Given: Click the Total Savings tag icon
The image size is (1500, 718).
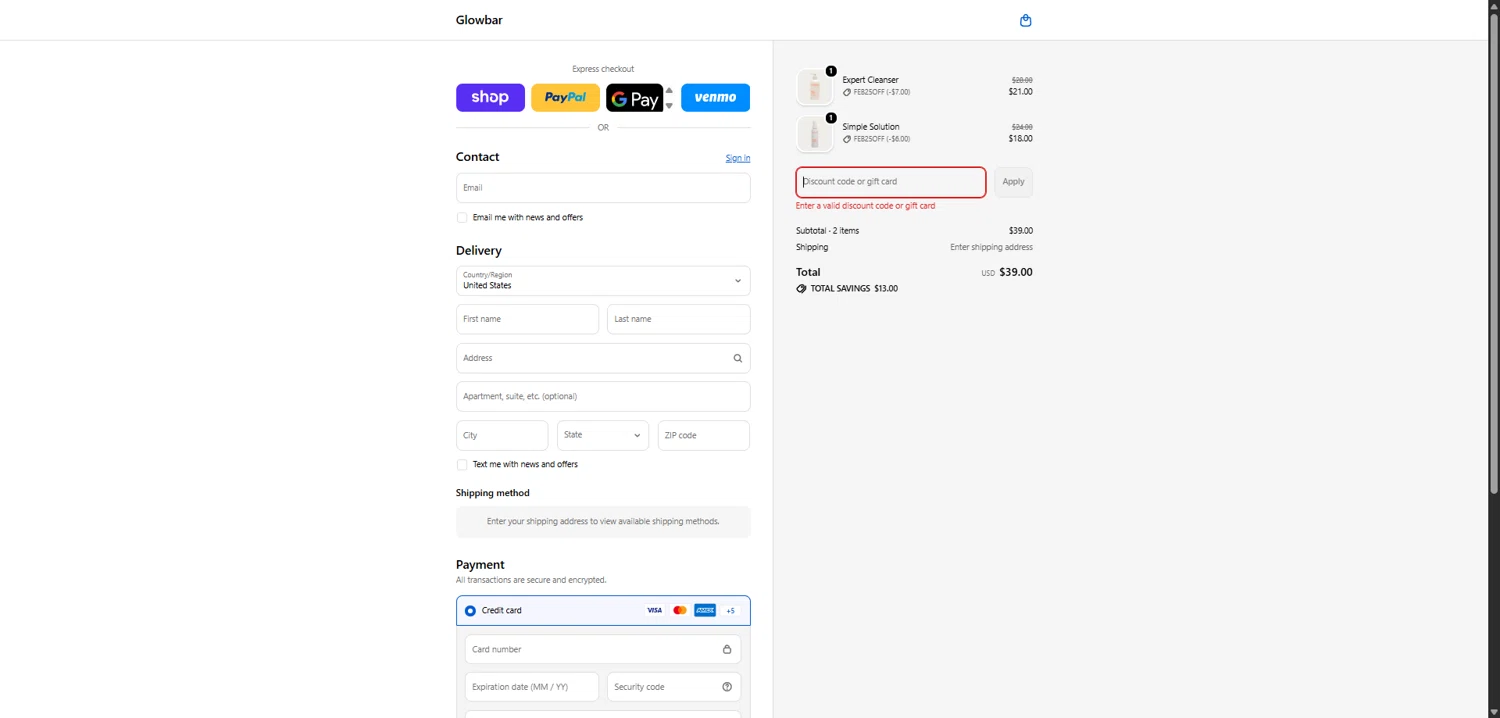Looking at the screenshot, I should tap(801, 288).
